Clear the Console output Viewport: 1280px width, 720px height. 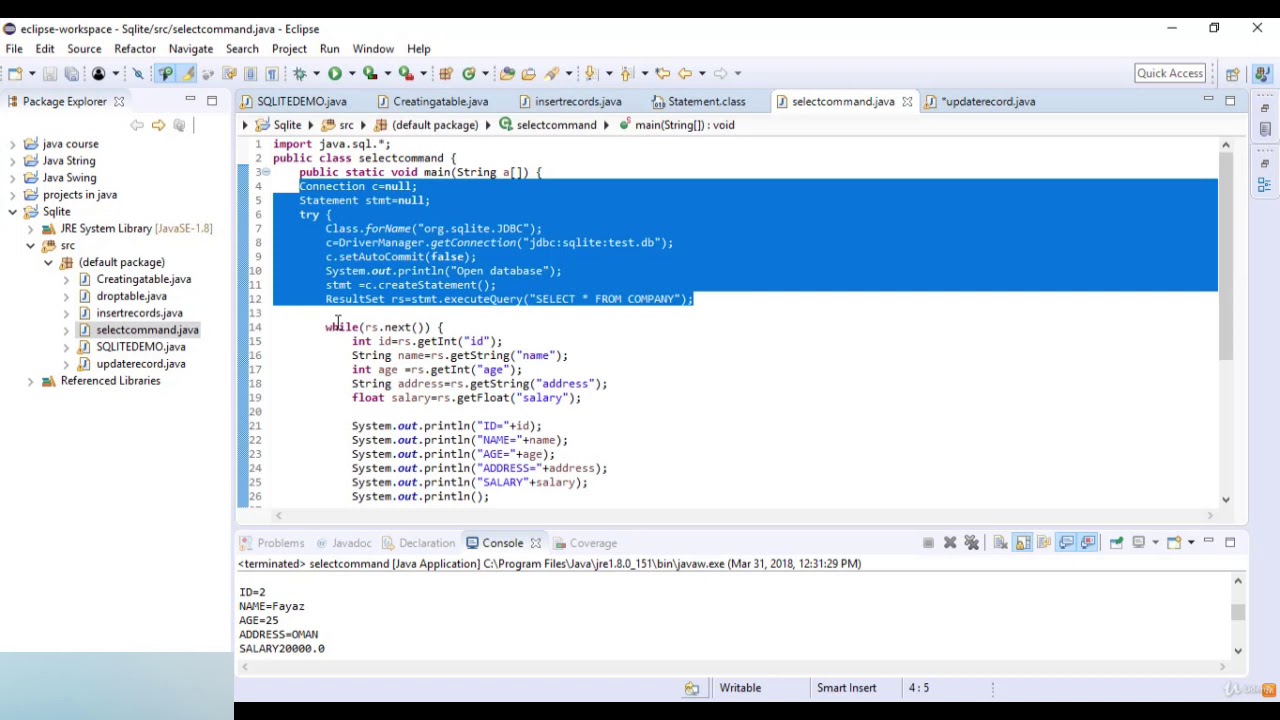tap(1000, 542)
